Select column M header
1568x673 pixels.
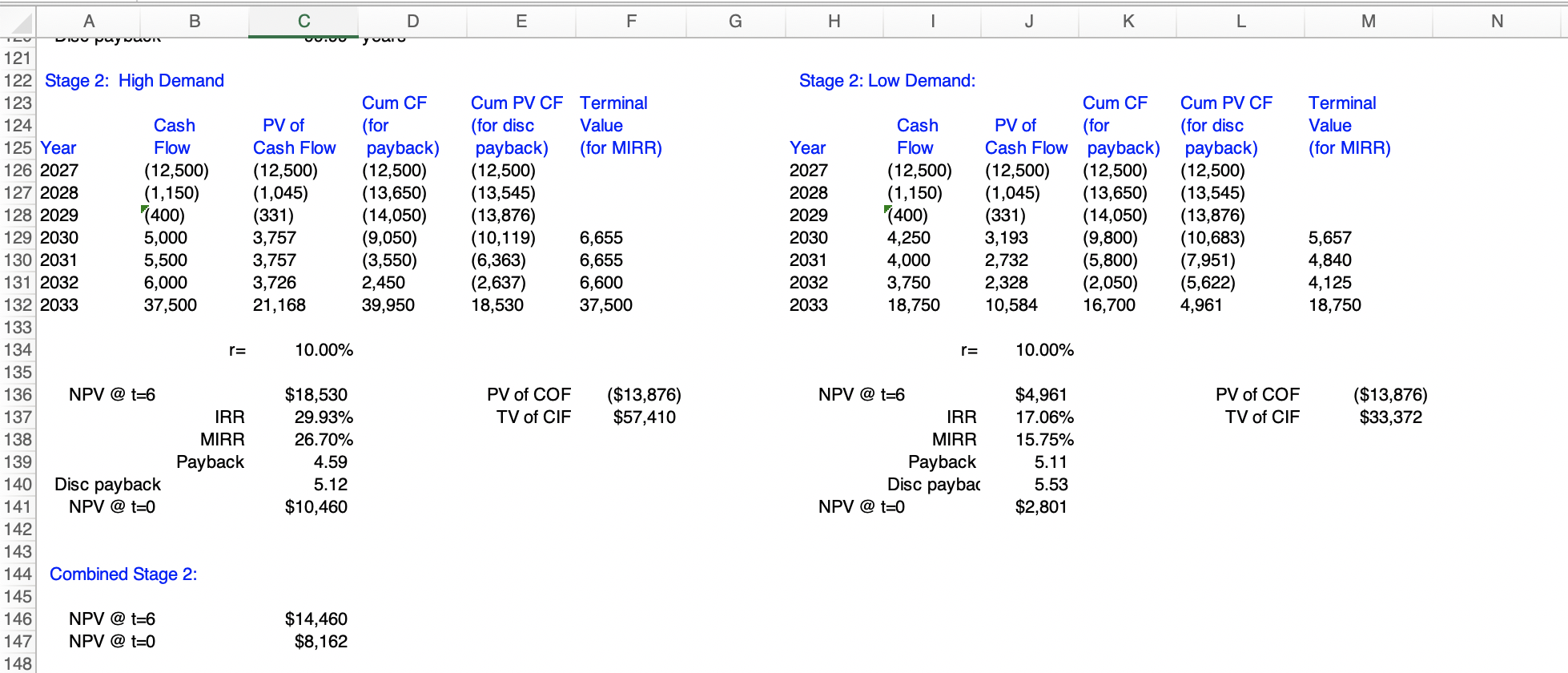tap(1368, 22)
